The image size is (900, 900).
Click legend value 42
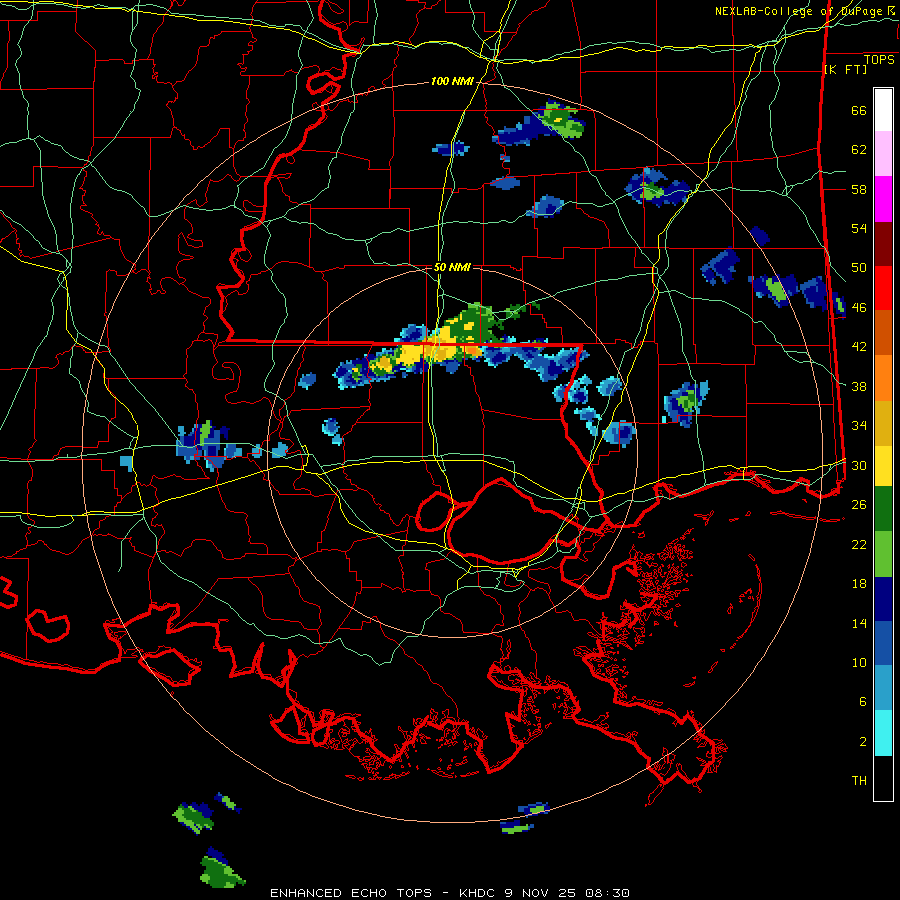click(x=859, y=347)
